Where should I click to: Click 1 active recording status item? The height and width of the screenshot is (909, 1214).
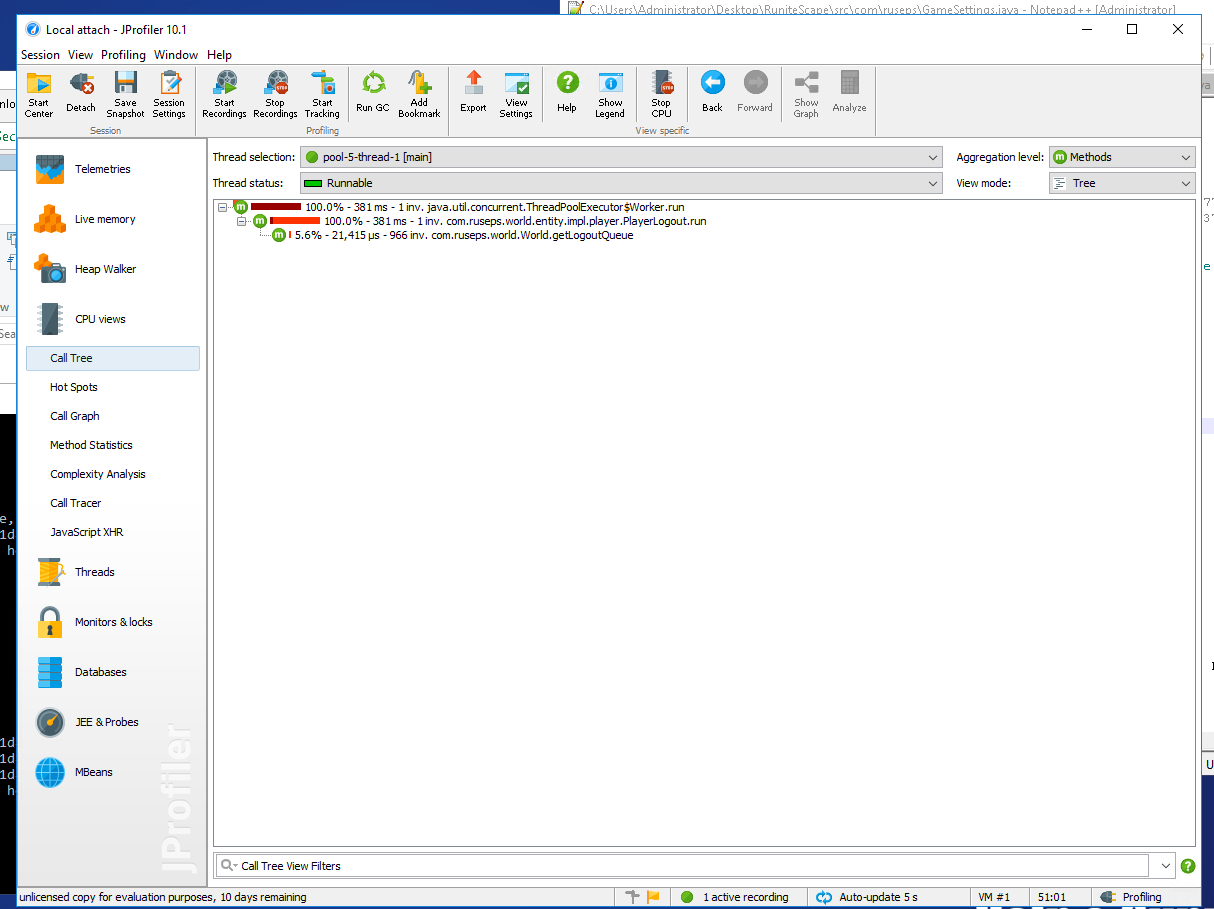point(734,897)
